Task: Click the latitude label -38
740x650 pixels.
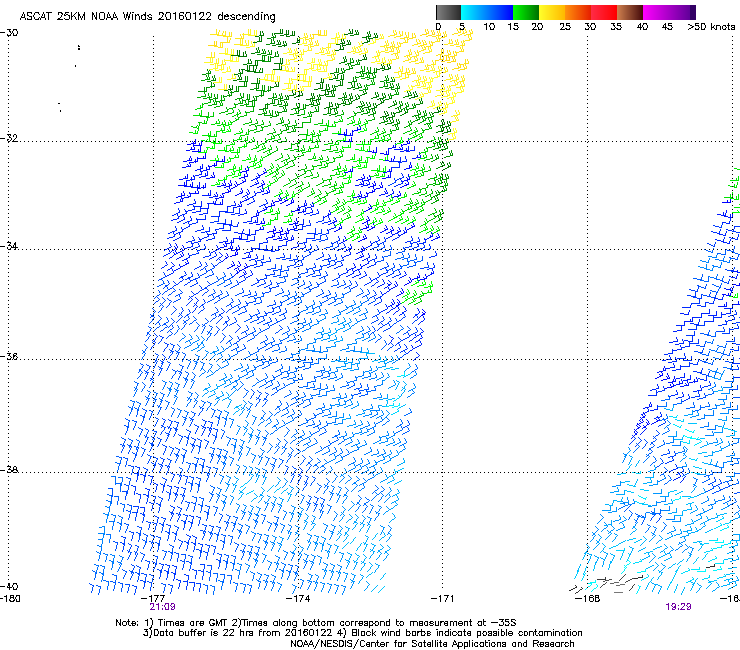Action: 9,470
